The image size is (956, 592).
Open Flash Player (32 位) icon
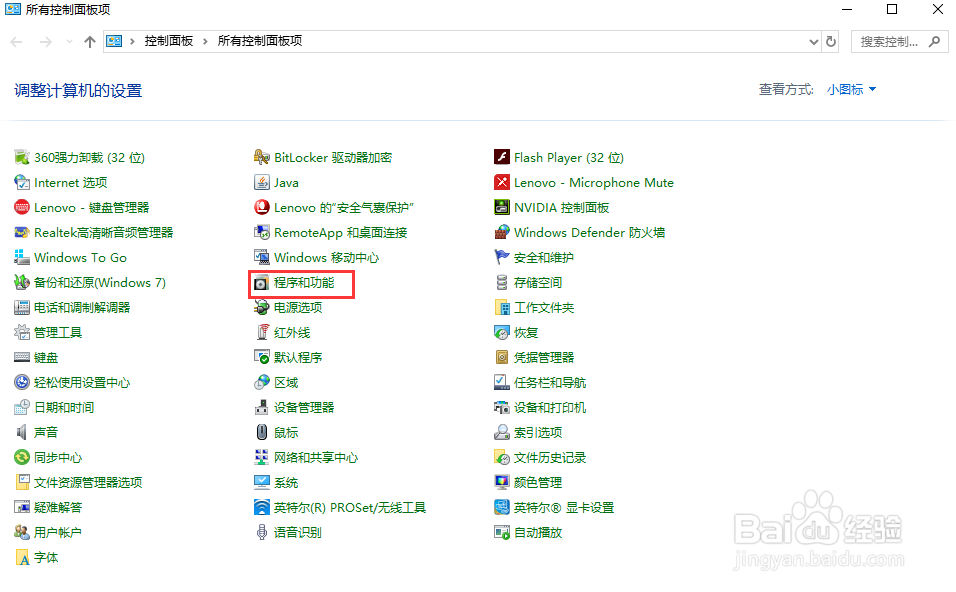[x=501, y=157]
